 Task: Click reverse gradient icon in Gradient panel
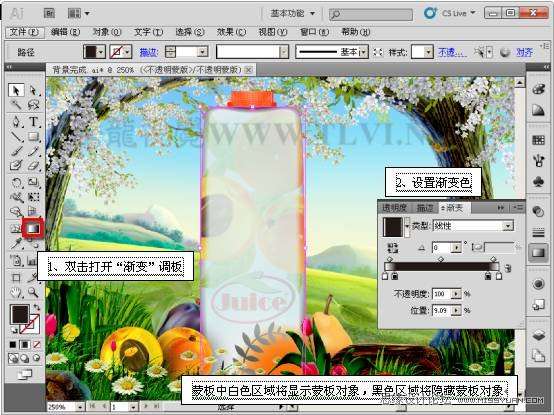tap(393, 247)
